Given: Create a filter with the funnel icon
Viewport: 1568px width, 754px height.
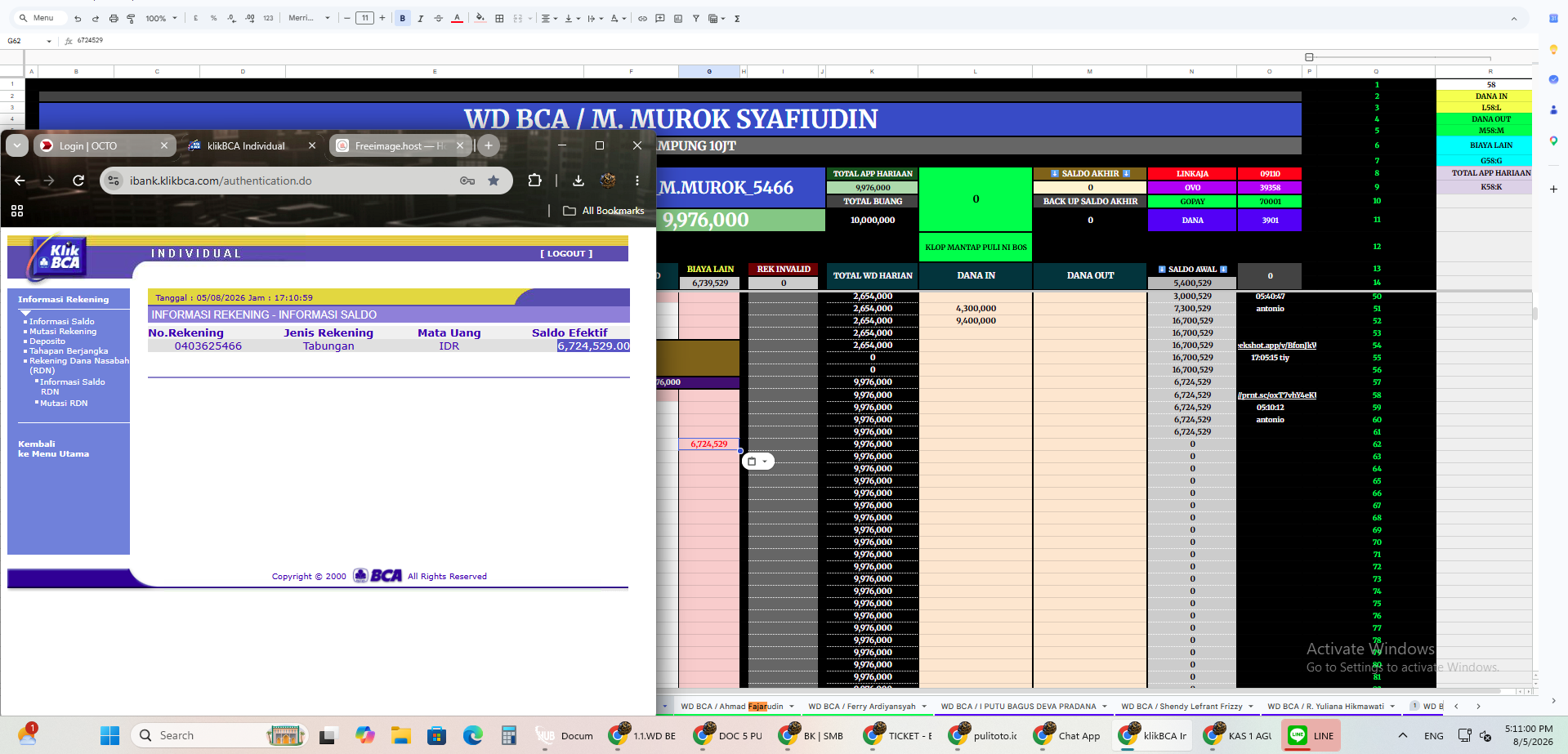Looking at the screenshot, I should [x=696, y=18].
